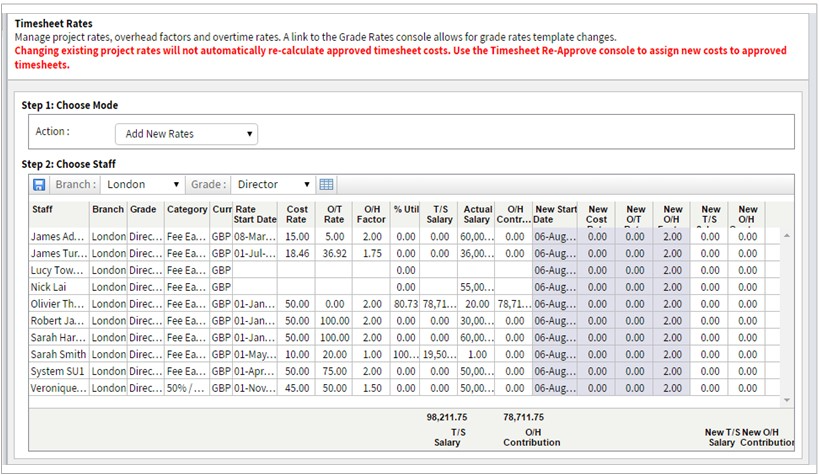The width and height of the screenshot is (820, 475).
Task: Click James Ad... rate start date 08-Mar...
Action: (x=255, y=236)
